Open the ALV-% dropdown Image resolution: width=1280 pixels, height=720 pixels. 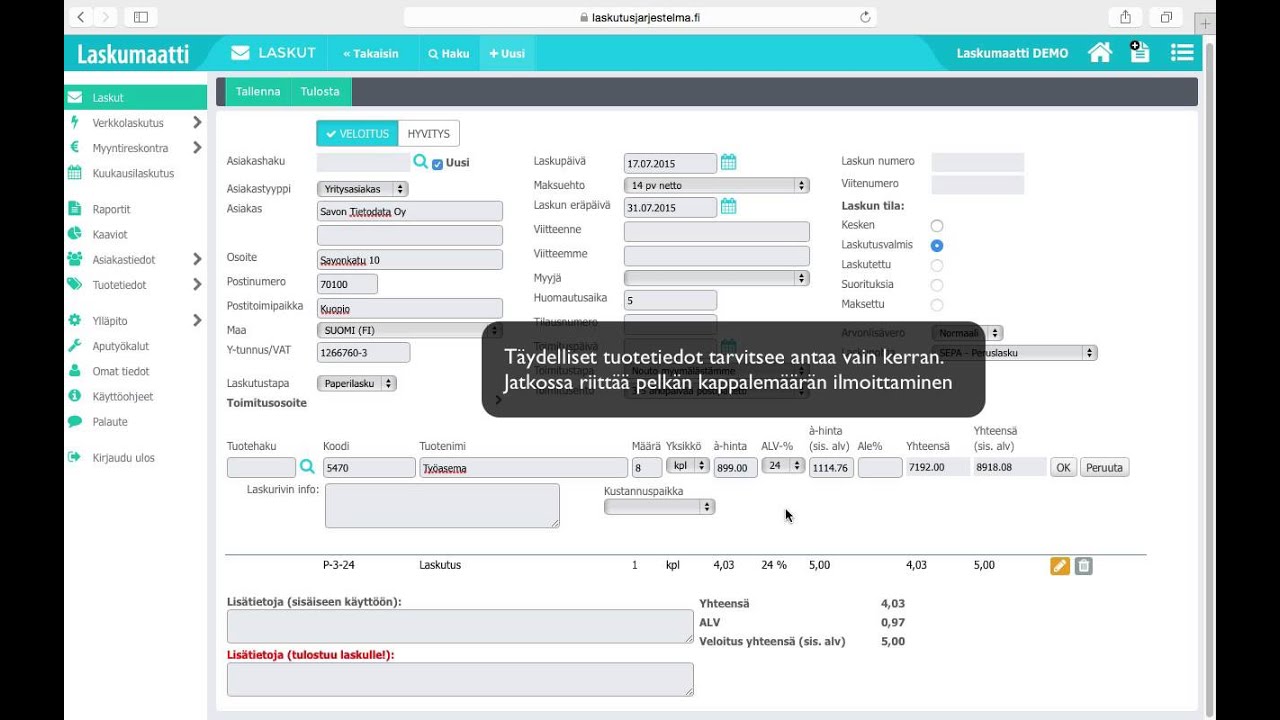(783, 466)
